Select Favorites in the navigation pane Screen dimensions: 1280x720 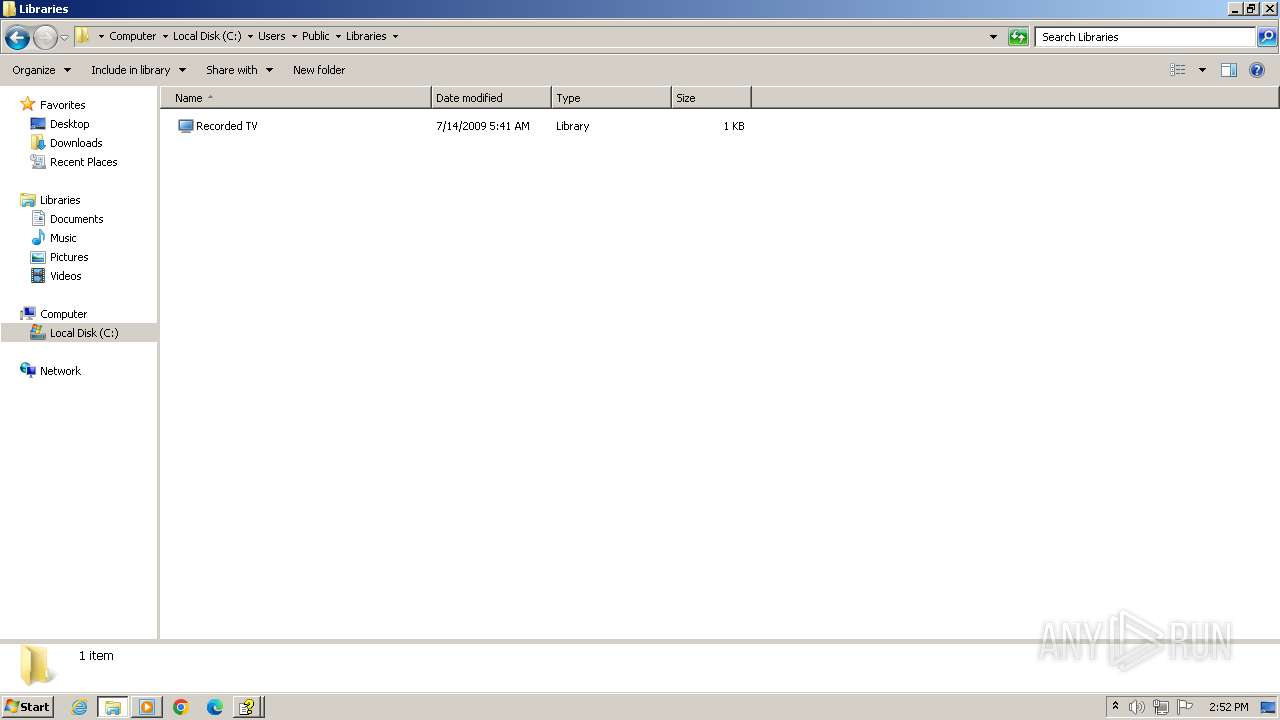[62, 105]
